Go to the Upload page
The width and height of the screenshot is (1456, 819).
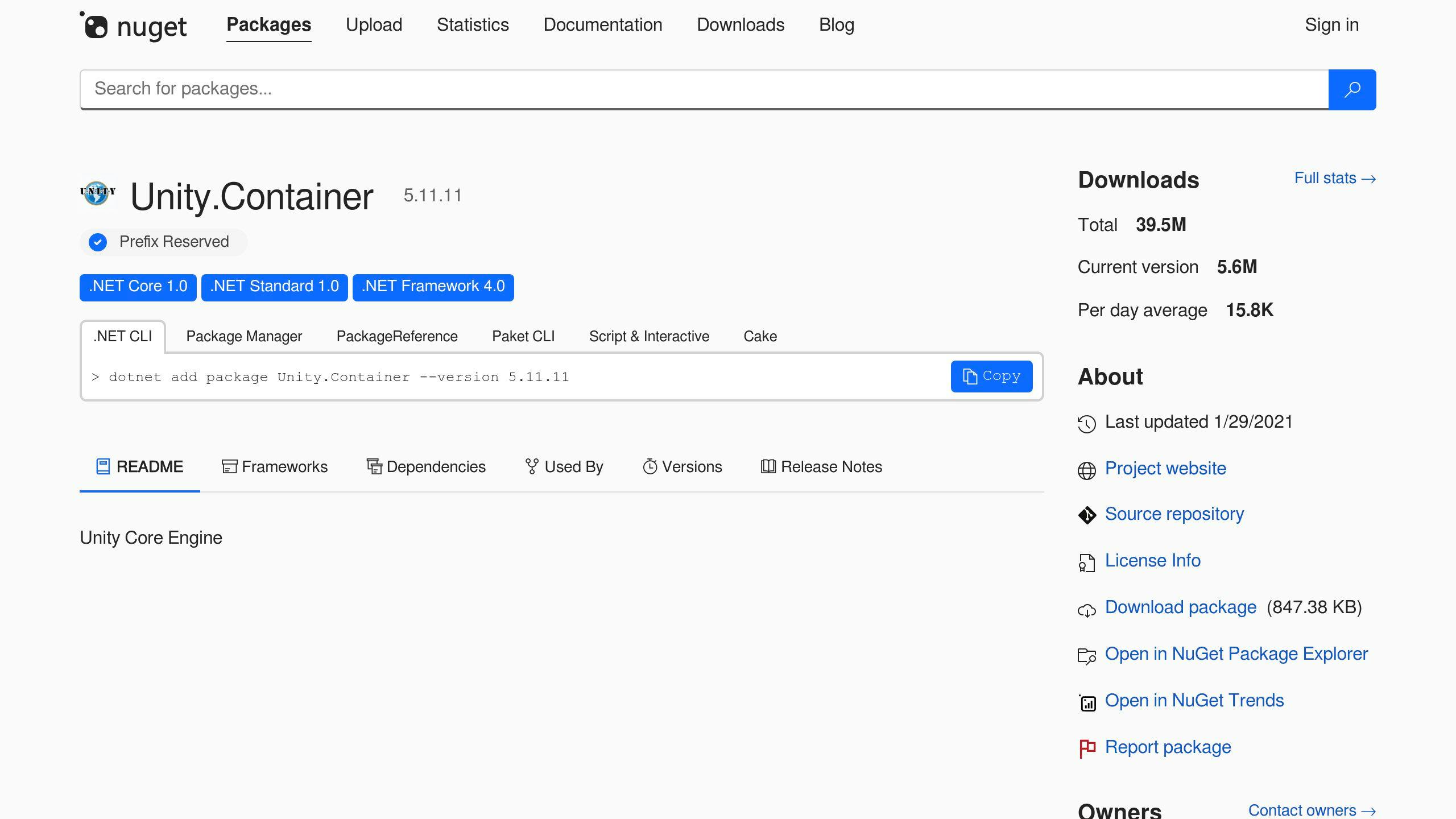[x=374, y=25]
